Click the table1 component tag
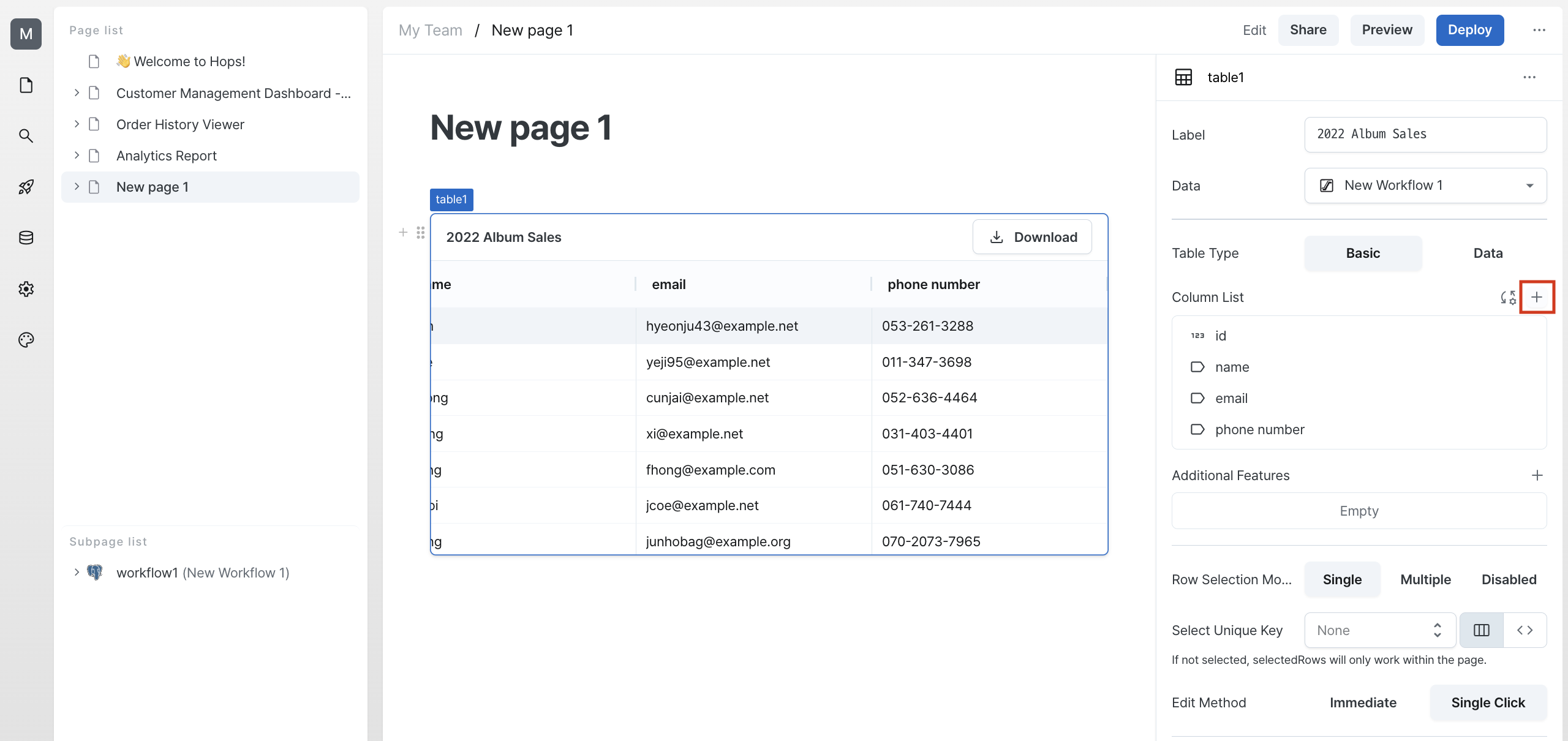1568x741 pixels. (x=451, y=200)
